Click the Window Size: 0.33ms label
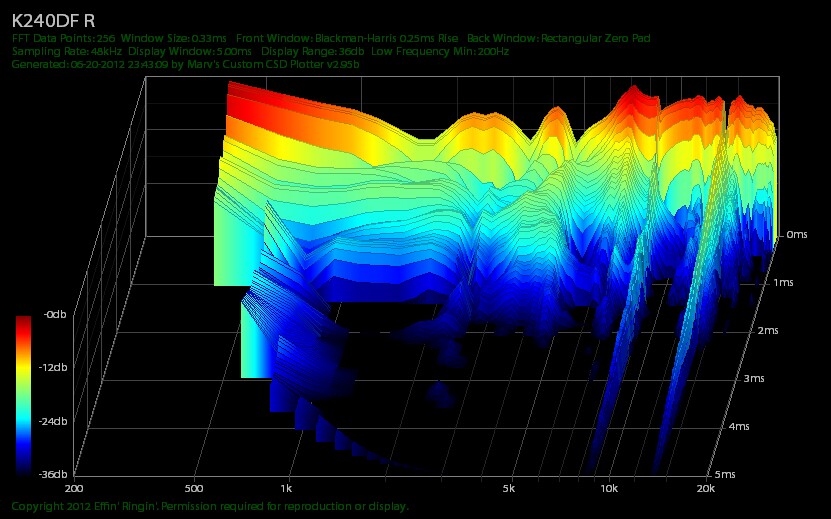Screen dimensions: 831x519 point(173,38)
